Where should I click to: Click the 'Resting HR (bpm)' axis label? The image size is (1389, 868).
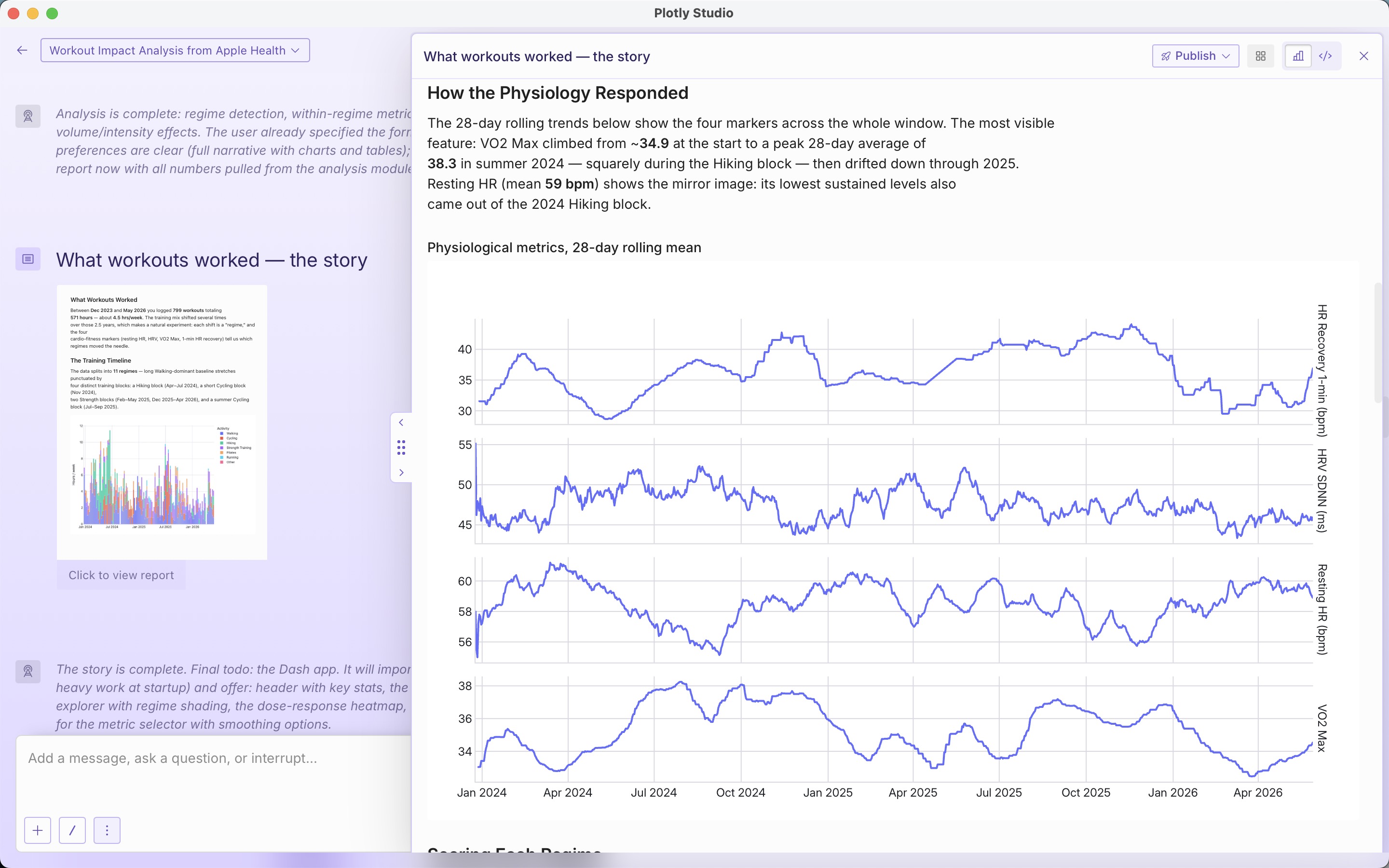click(1322, 610)
